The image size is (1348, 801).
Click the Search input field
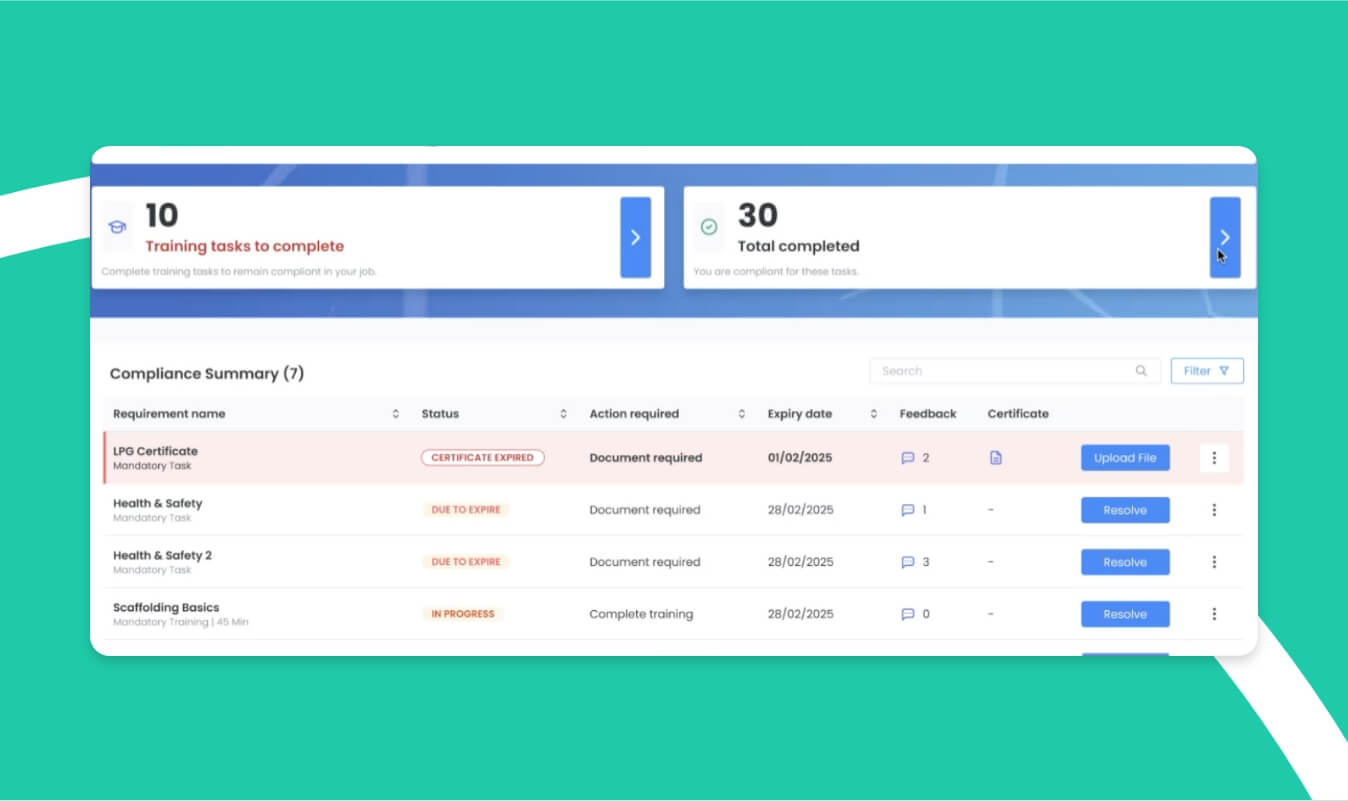coord(1000,371)
